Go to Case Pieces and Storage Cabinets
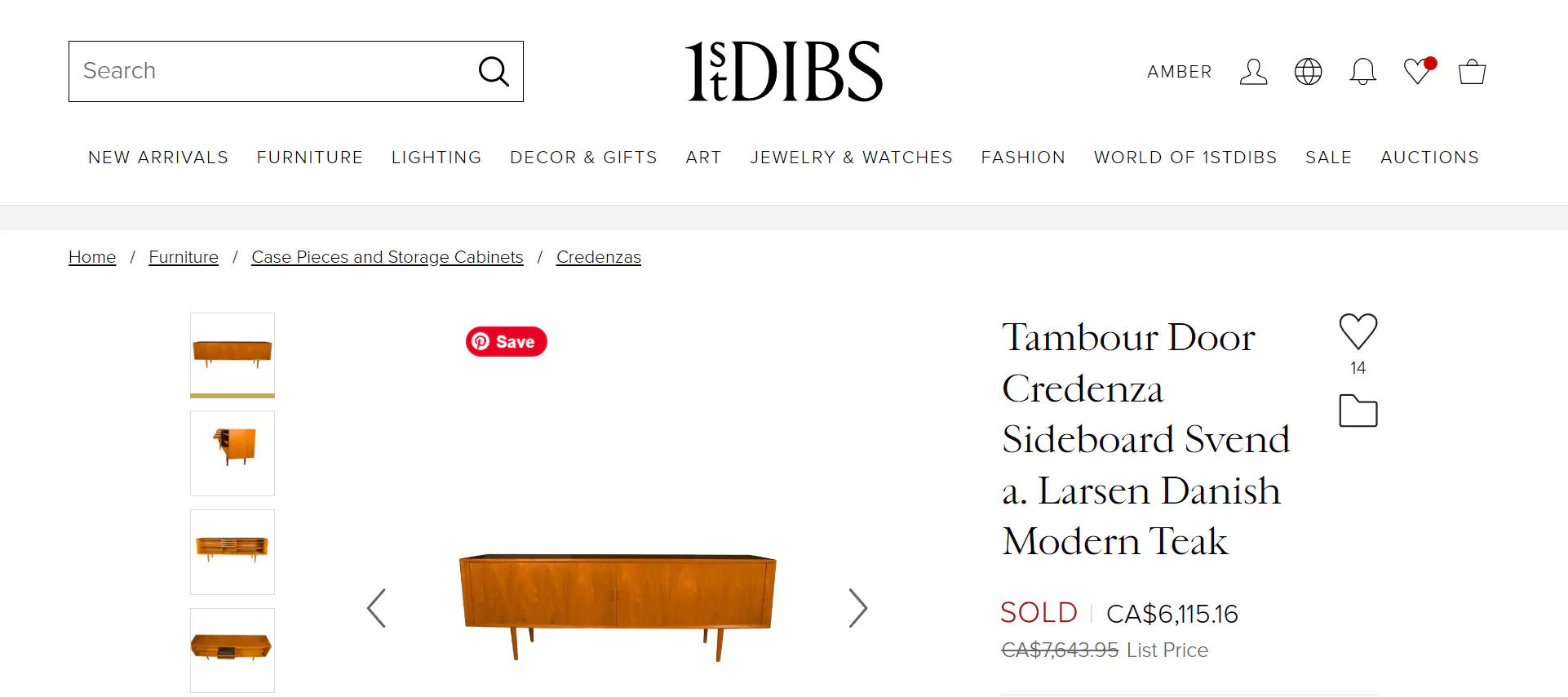The height and width of the screenshot is (697, 1568). click(x=388, y=257)
